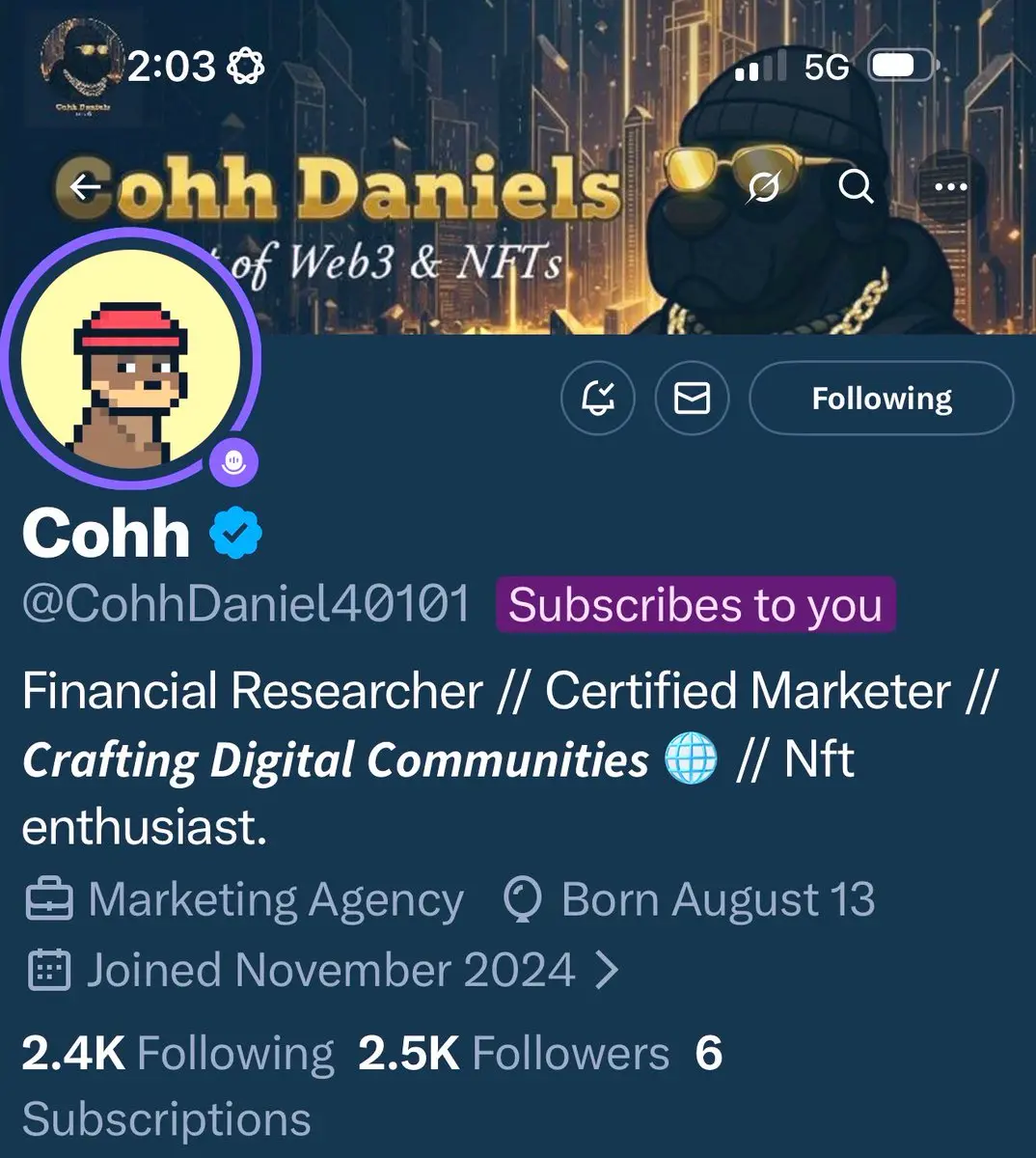This screenshot has width=1036, height=1158.
Task: Tap the Subscribes to you label
Action: (x=695, y=605)
